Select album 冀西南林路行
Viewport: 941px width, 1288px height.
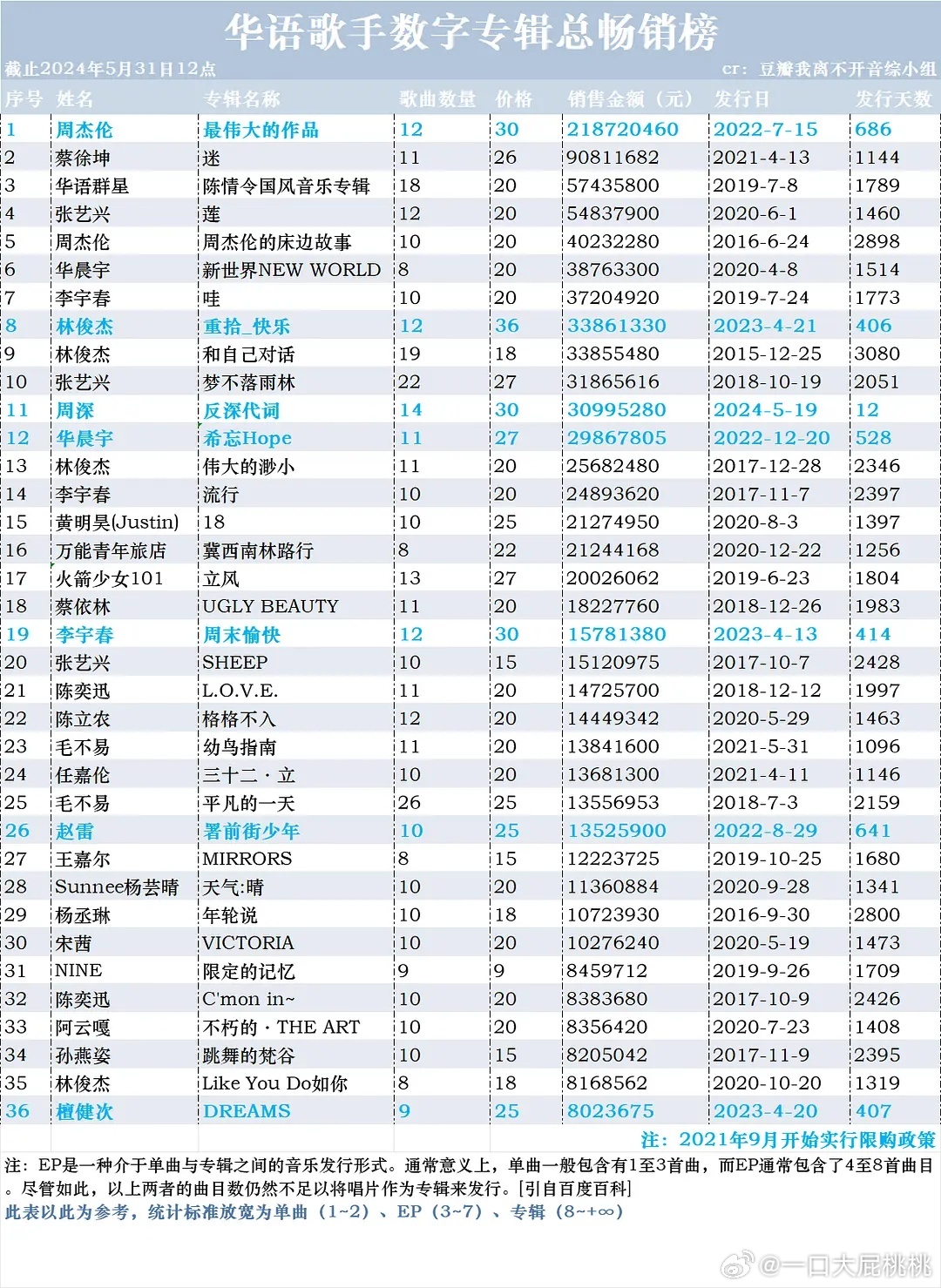pyautogui.click(x=258, y=550)
